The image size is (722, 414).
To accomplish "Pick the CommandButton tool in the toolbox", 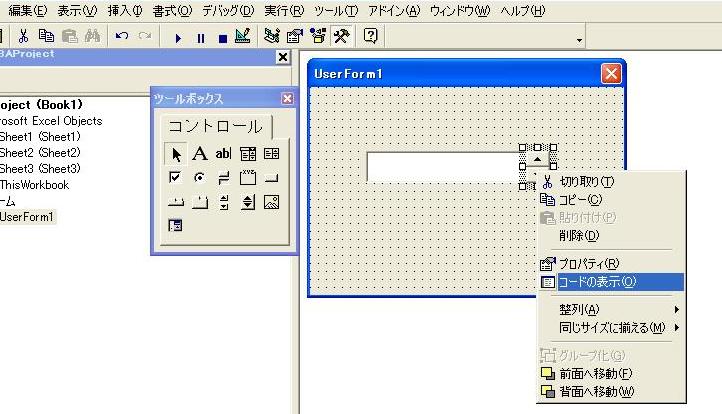I will (x=271, y=178).
